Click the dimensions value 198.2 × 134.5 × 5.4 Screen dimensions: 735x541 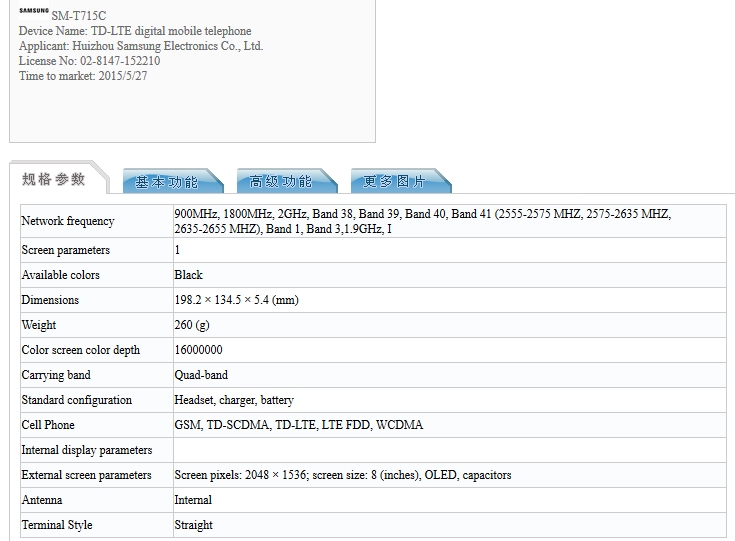point(236,300)
